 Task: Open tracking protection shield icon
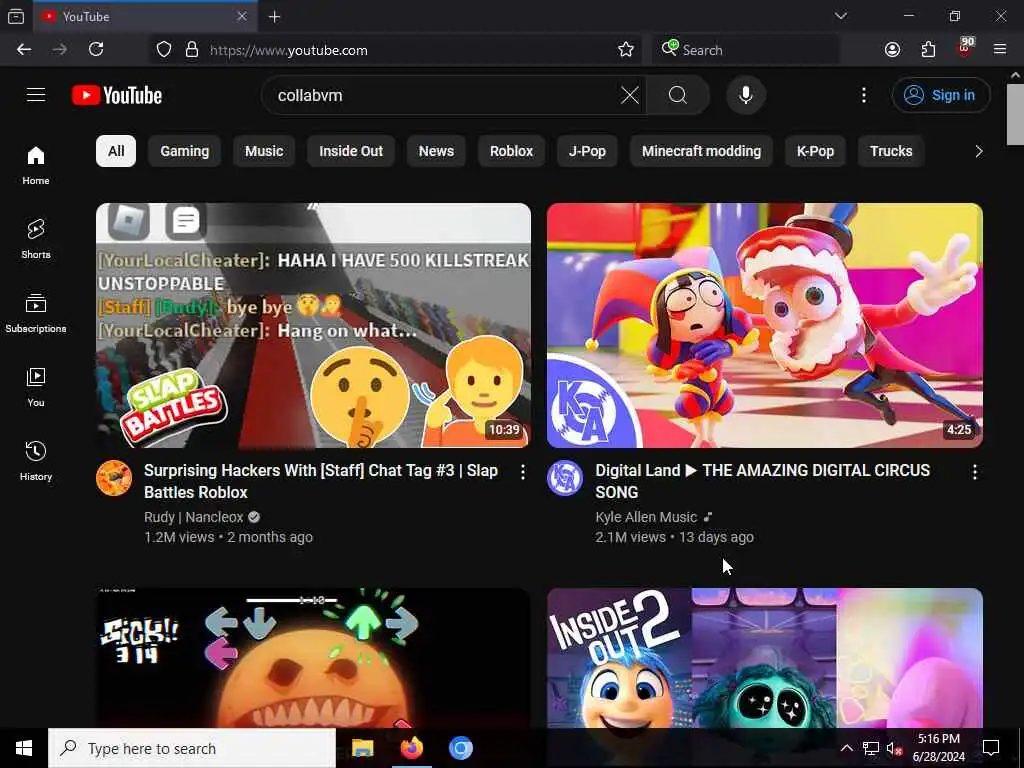pos(164,50)
